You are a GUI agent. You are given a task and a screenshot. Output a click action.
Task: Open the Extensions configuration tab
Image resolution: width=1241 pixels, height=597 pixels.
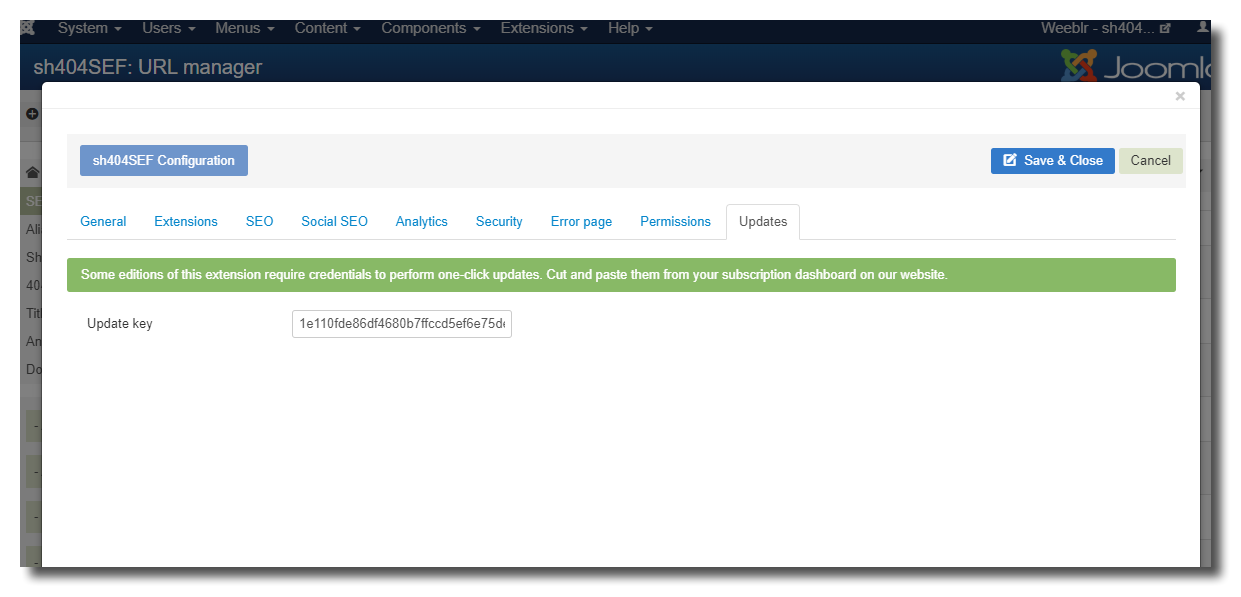pyautogui.click(x=186, y=221)
